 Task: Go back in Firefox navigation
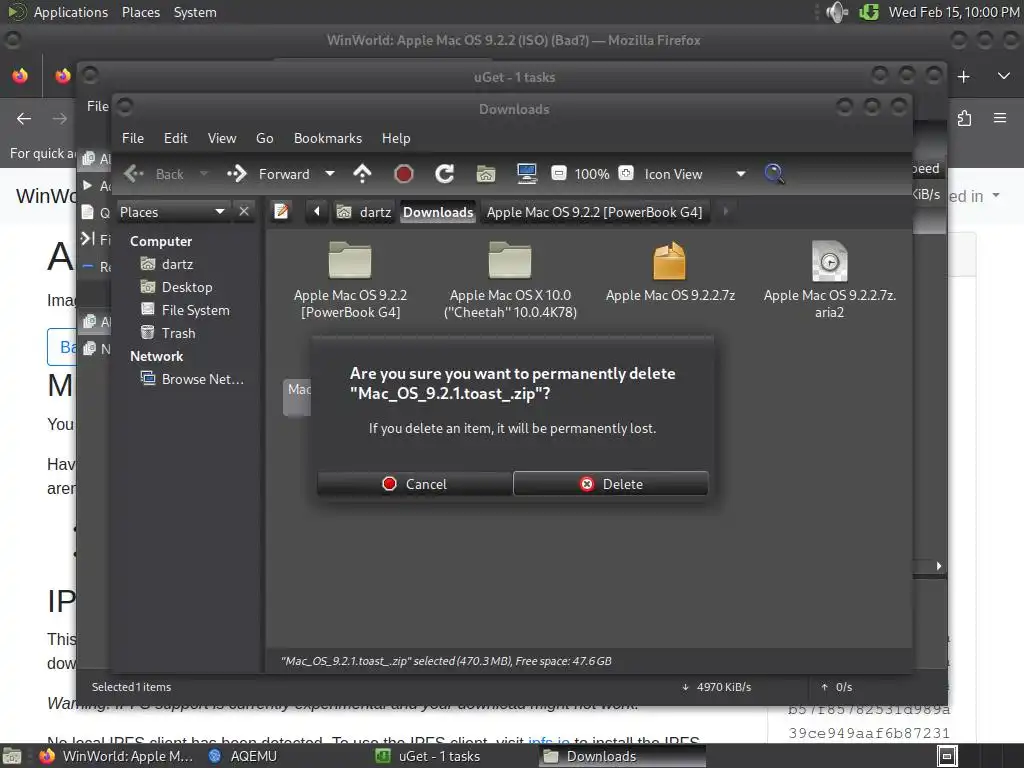[24, 118]
